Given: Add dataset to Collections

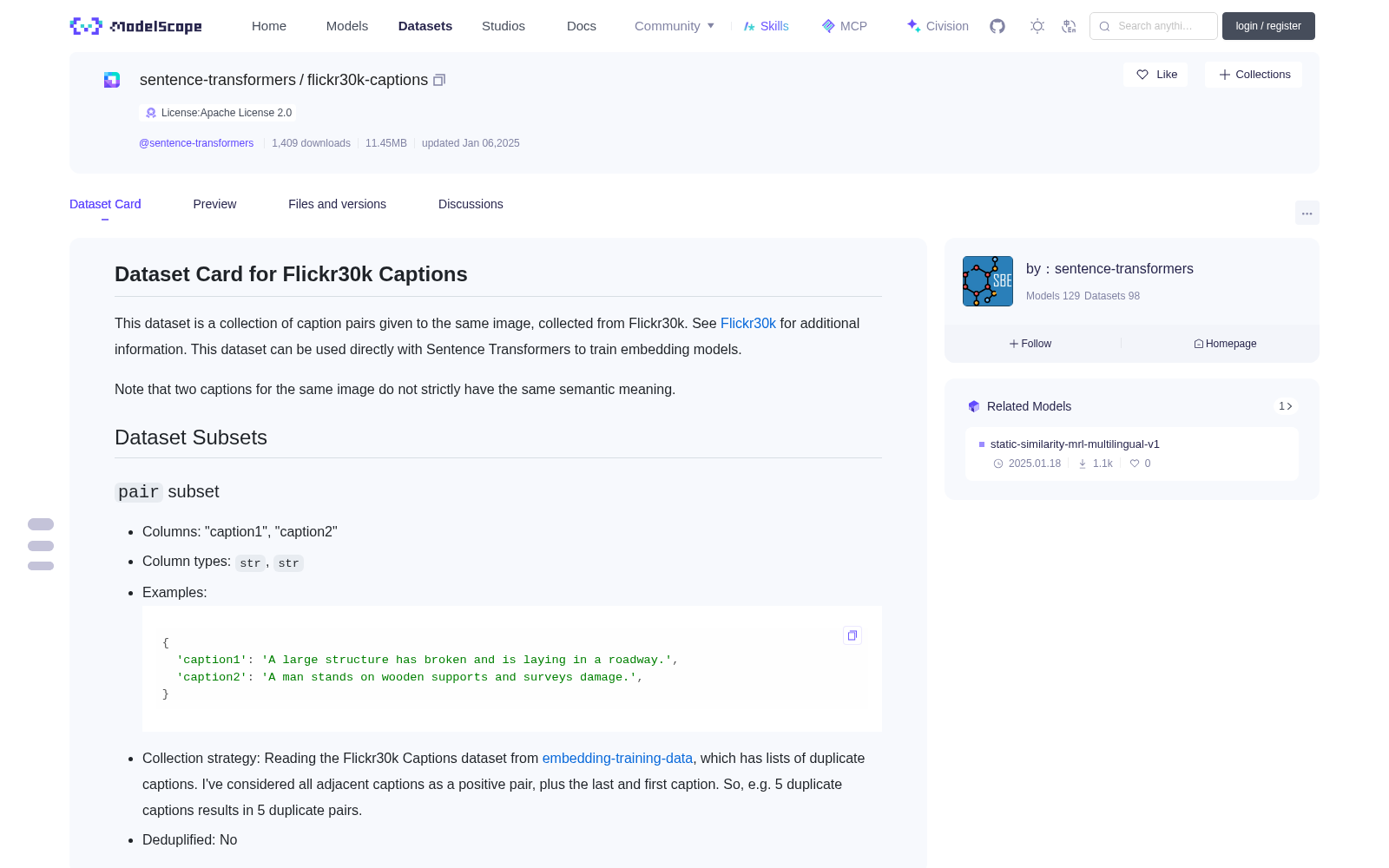Looking at the screenshot, I should (1254, 75).
